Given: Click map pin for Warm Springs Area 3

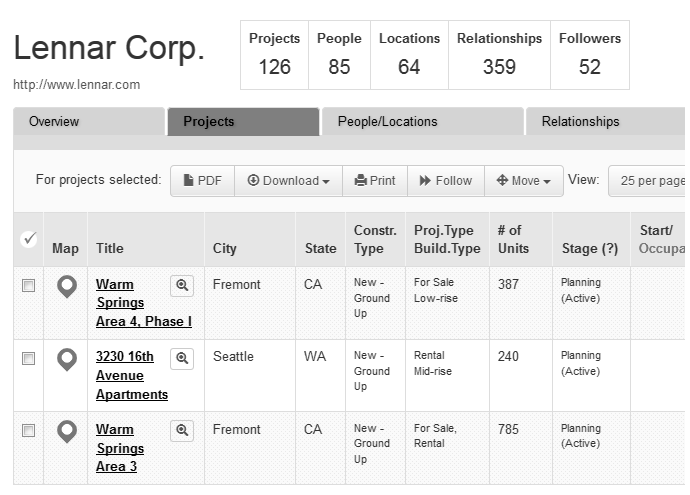Looking at the screenshot, I should [67, 432].
